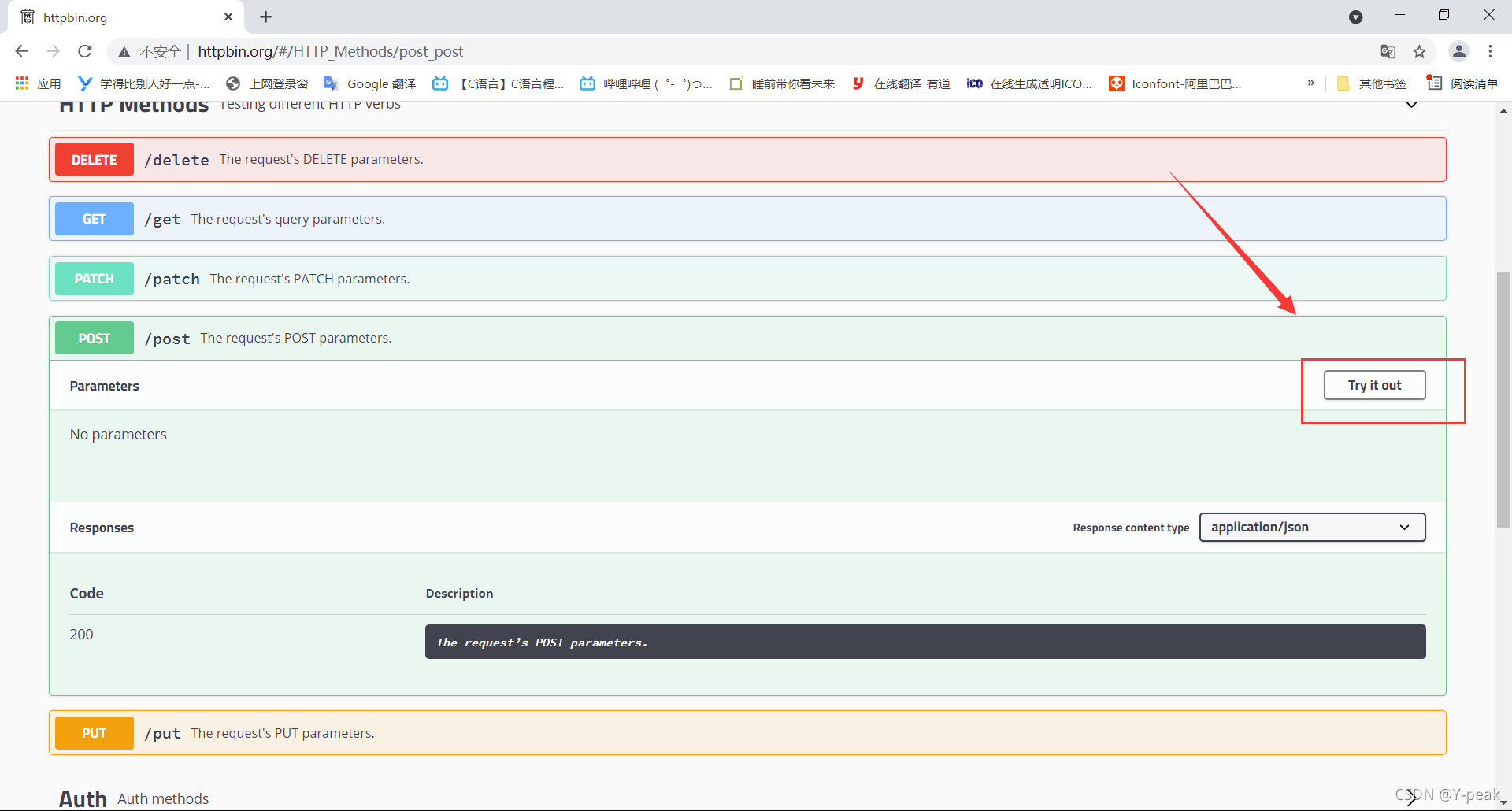
Task: Open new tab with plus icon
Action: point(266,17)
